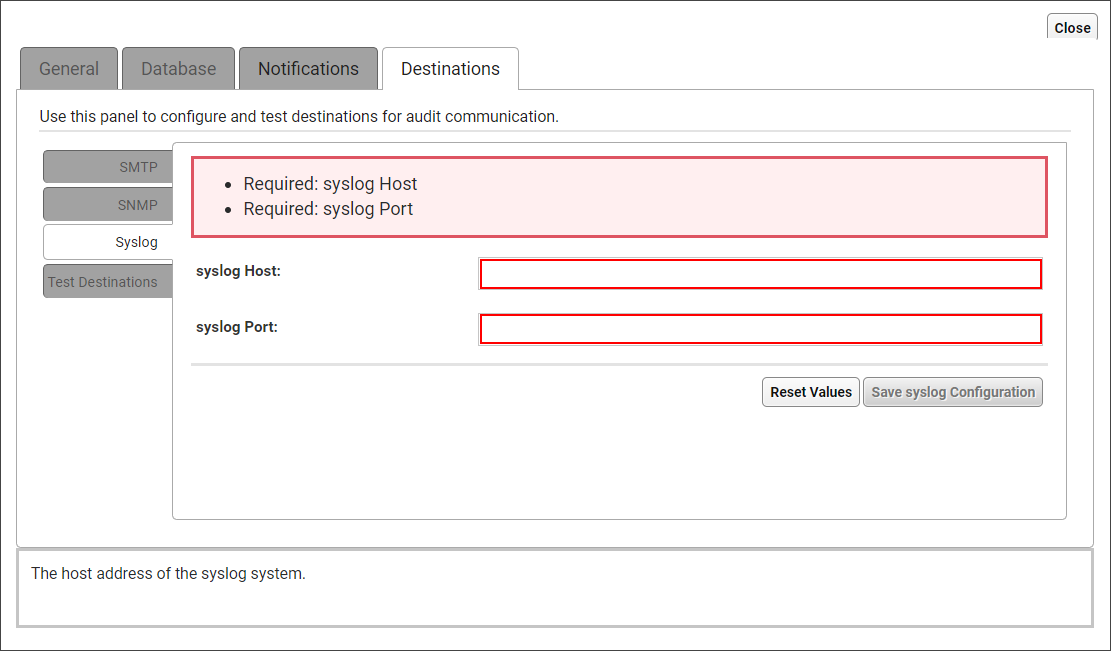Click Save syslog Configuration button
1111x651 pixels.
[x=952, y=392]
